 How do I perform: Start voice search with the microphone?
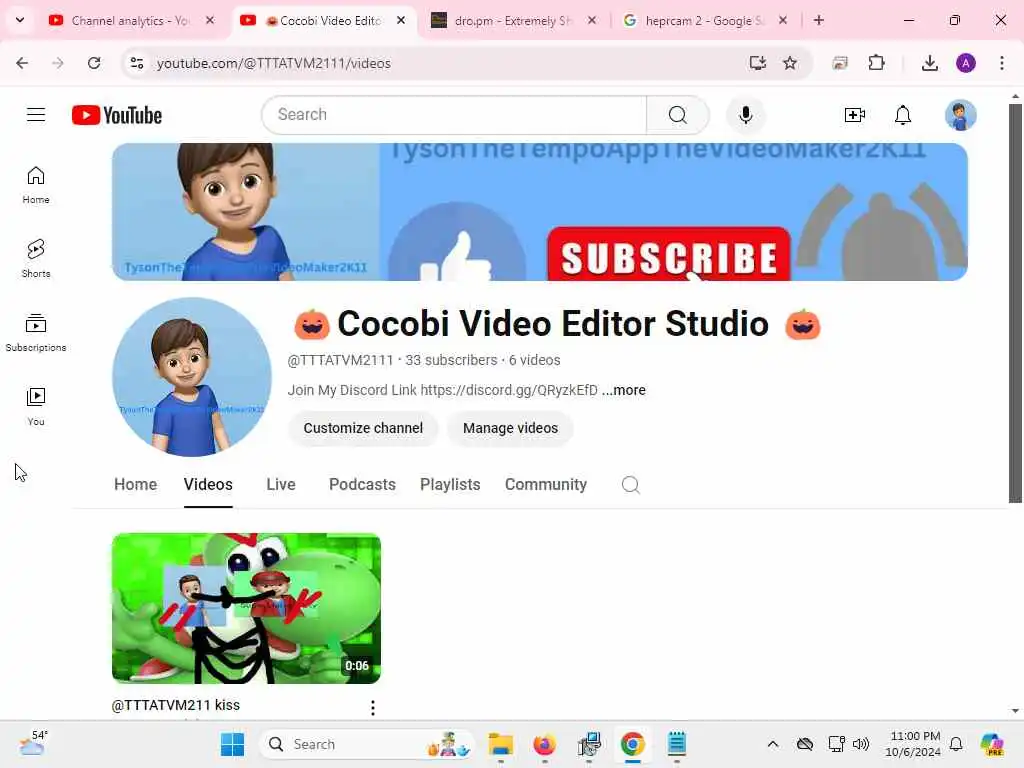tap(746, 115)
